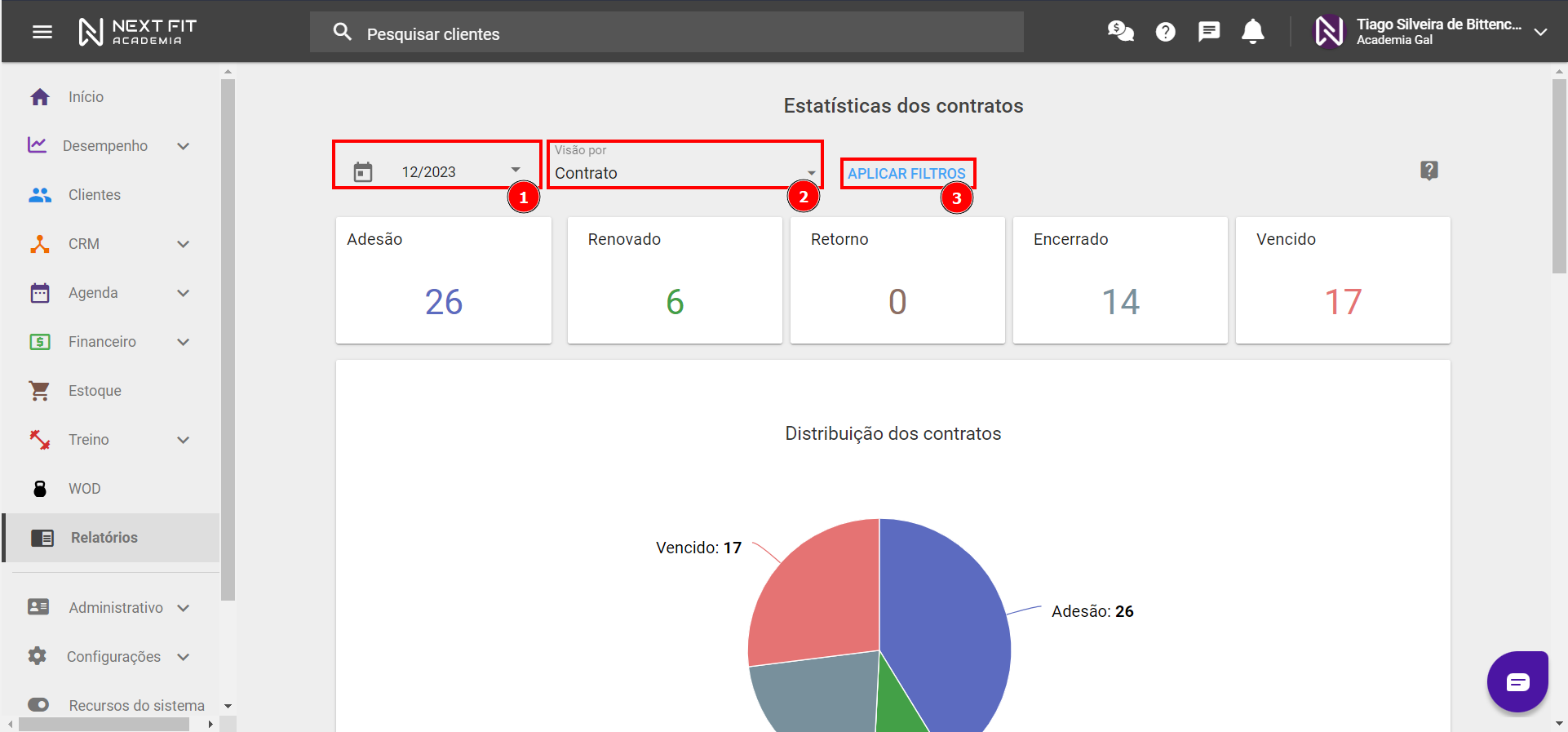
Task: Open the notifications bell
Action: [x=1253, y=32]
